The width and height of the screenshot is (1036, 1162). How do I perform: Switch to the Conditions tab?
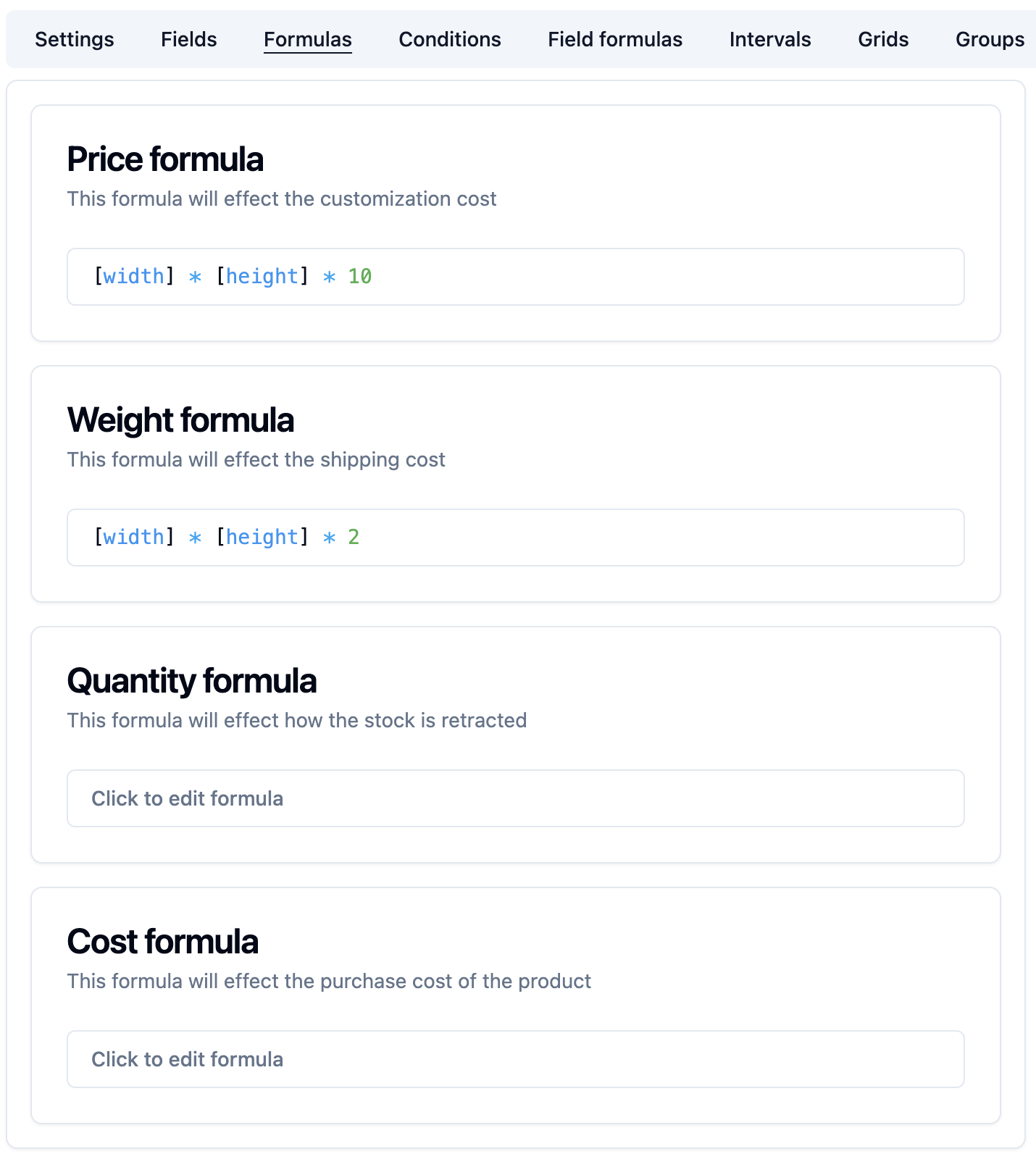[449, 39]
